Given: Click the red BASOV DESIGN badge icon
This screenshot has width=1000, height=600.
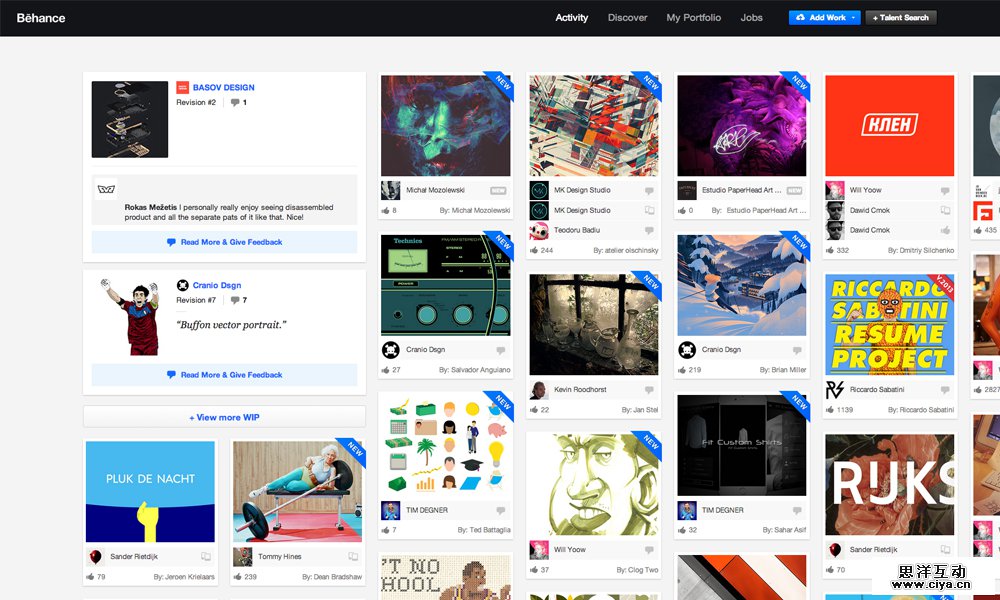Looking at the screenshot, I should tap(182, 87).
